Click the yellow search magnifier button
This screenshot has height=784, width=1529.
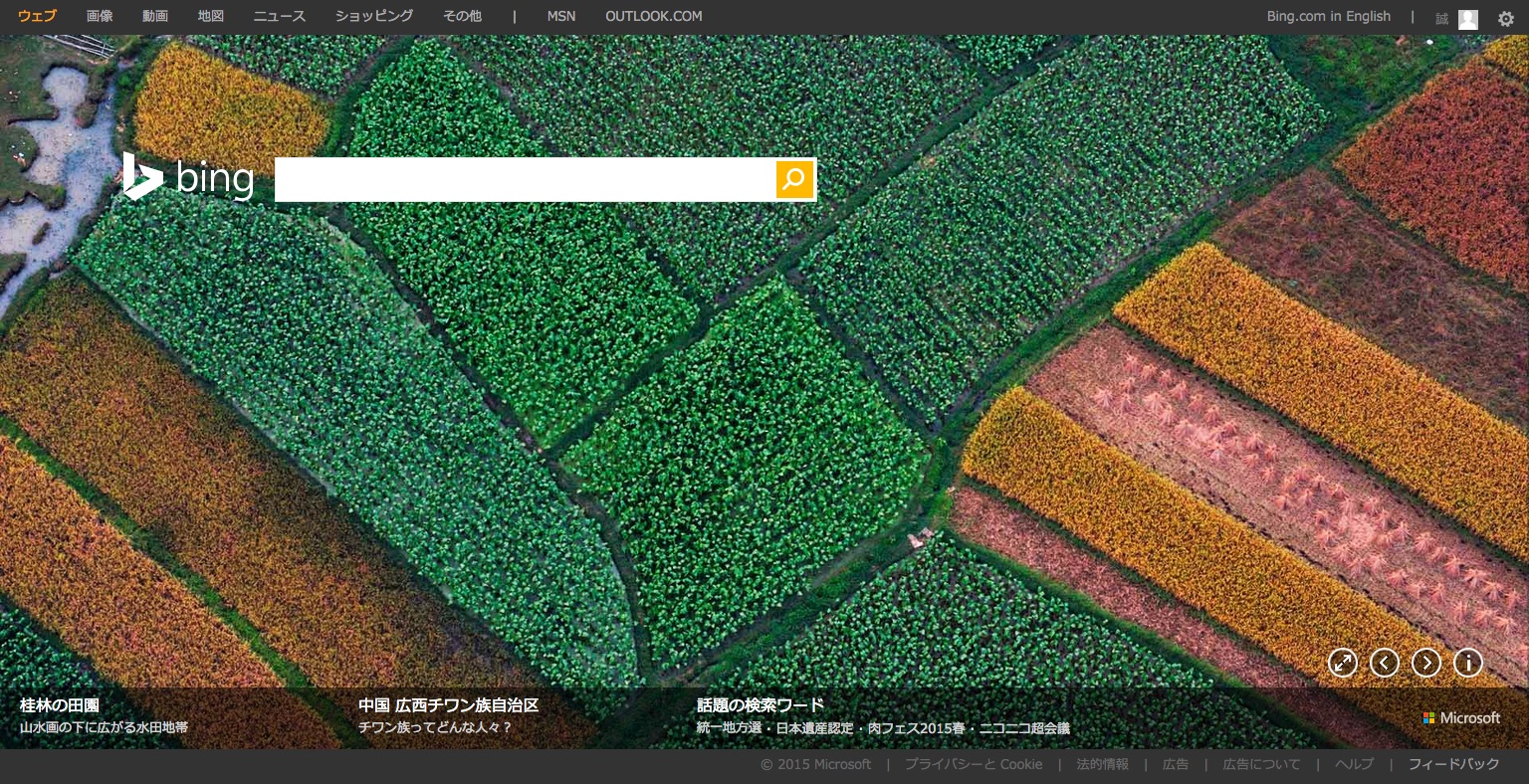(794, 179)
